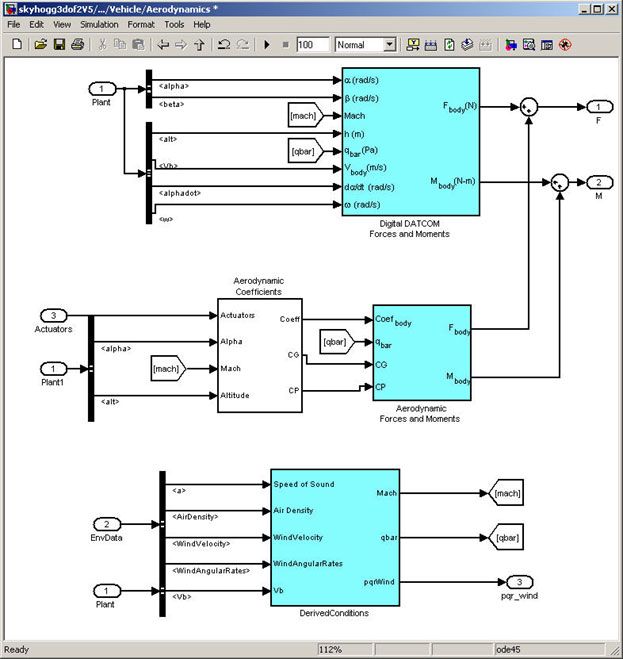Go up to parent system arrow icon
Screen dimensions: 623x659
coord(200,45)
